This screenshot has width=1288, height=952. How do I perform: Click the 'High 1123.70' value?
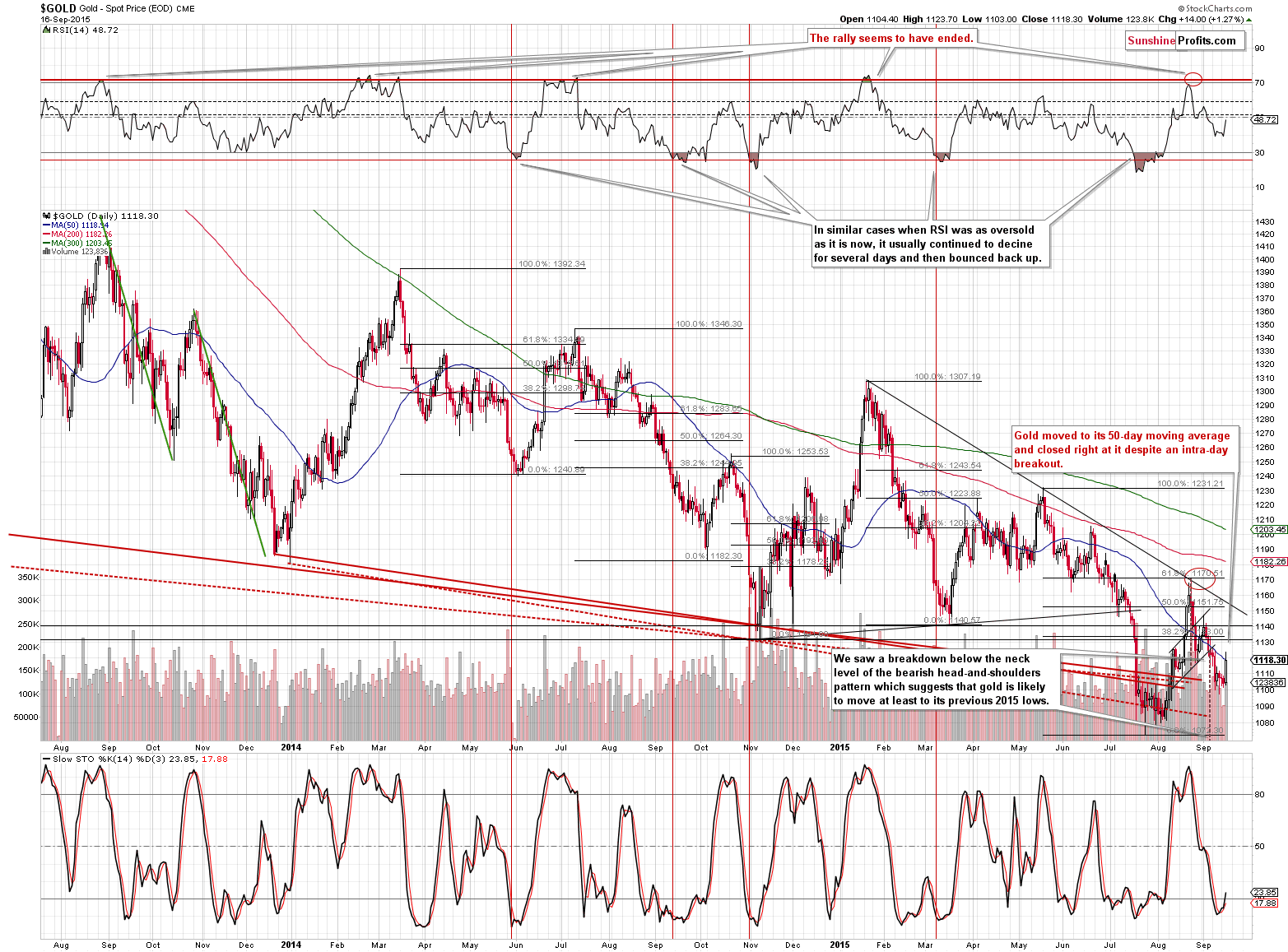tap(930, 19)
